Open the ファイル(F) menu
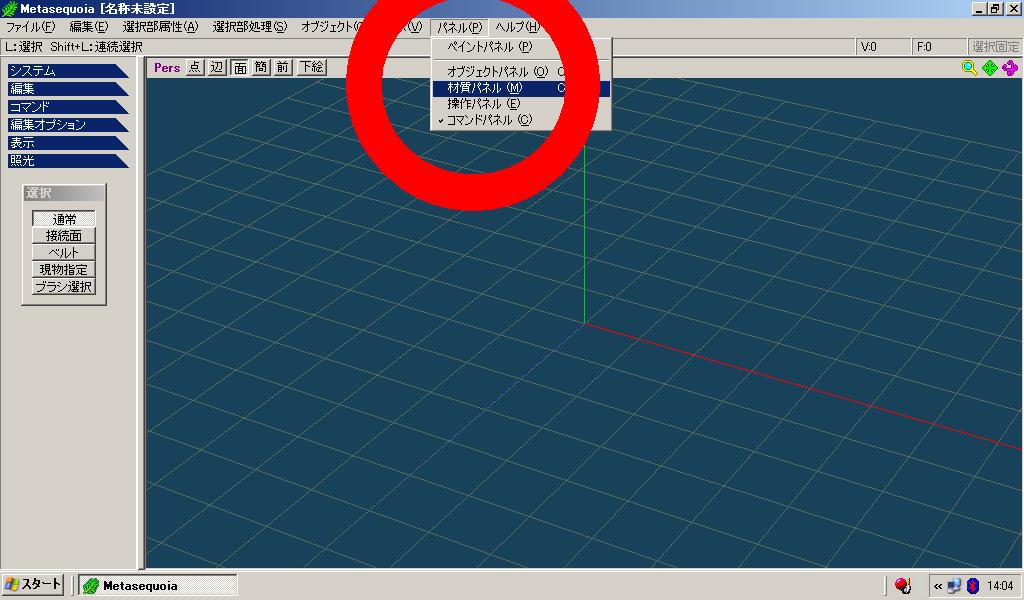 point(31,27)
